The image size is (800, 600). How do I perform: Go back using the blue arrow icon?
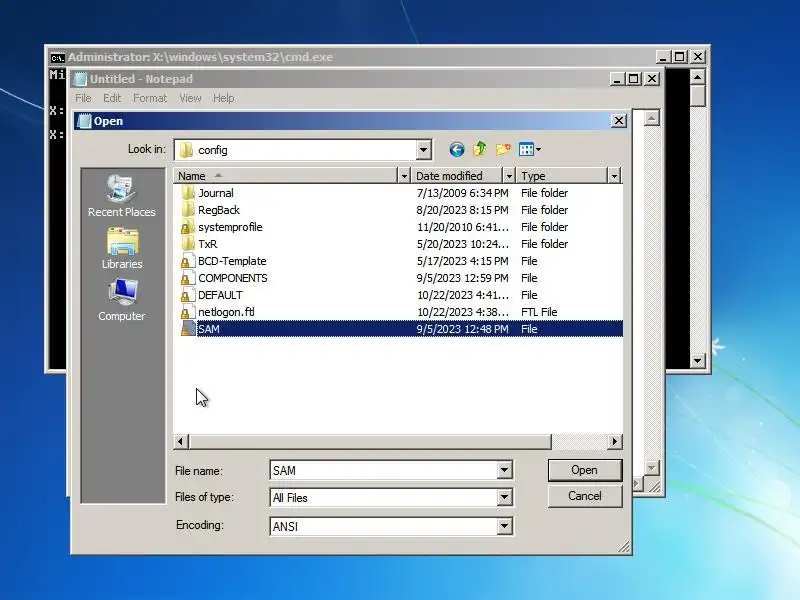click(x=457, y=149)
